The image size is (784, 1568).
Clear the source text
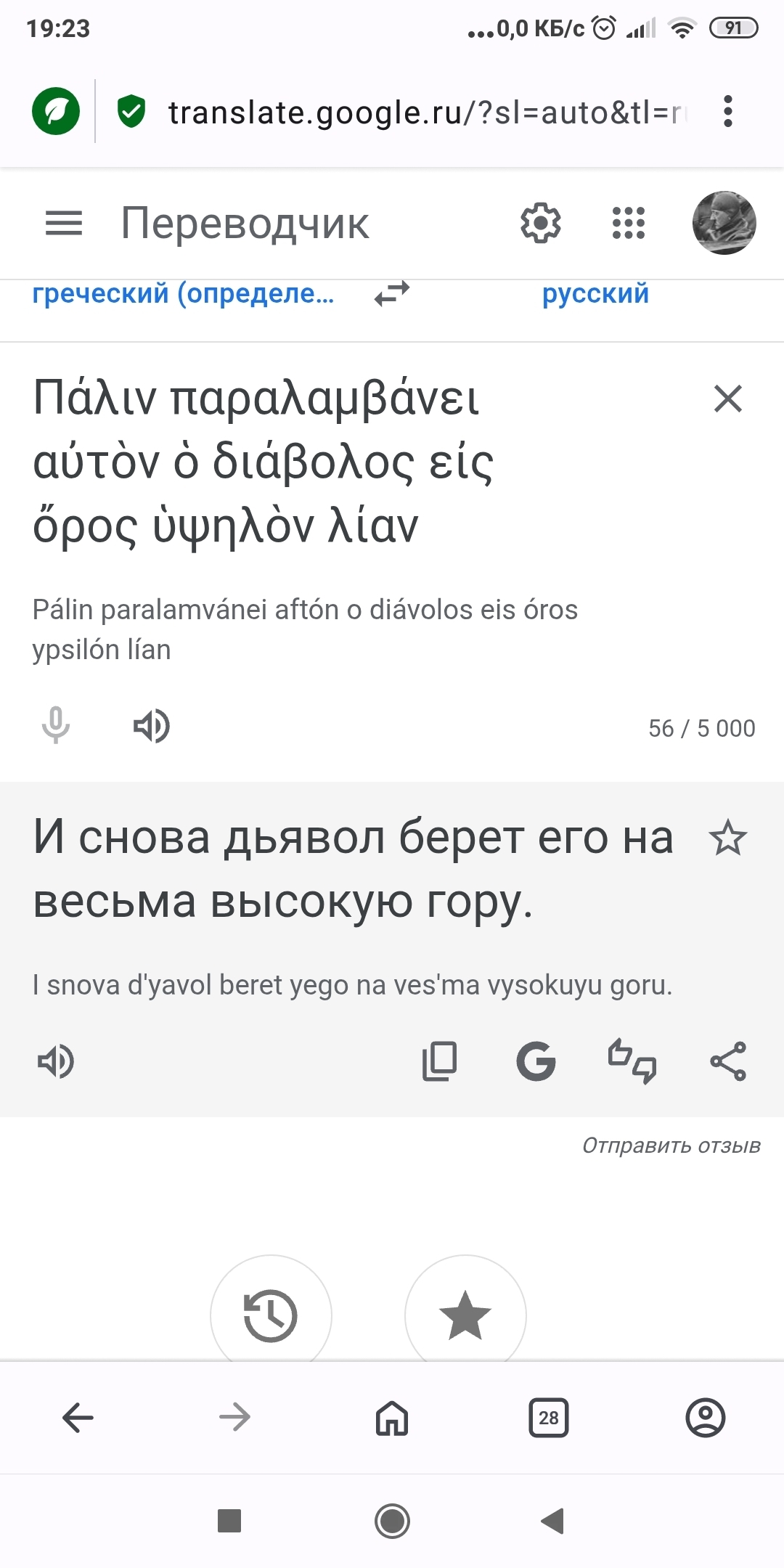[728, 399]
